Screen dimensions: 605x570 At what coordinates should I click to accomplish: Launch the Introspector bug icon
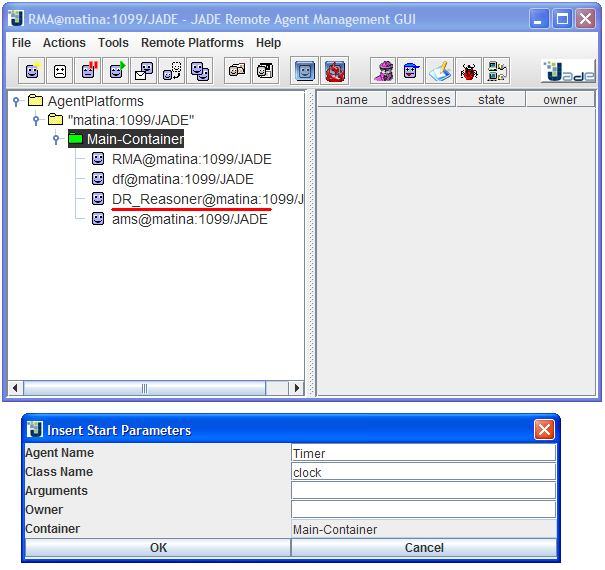(468, 71)
